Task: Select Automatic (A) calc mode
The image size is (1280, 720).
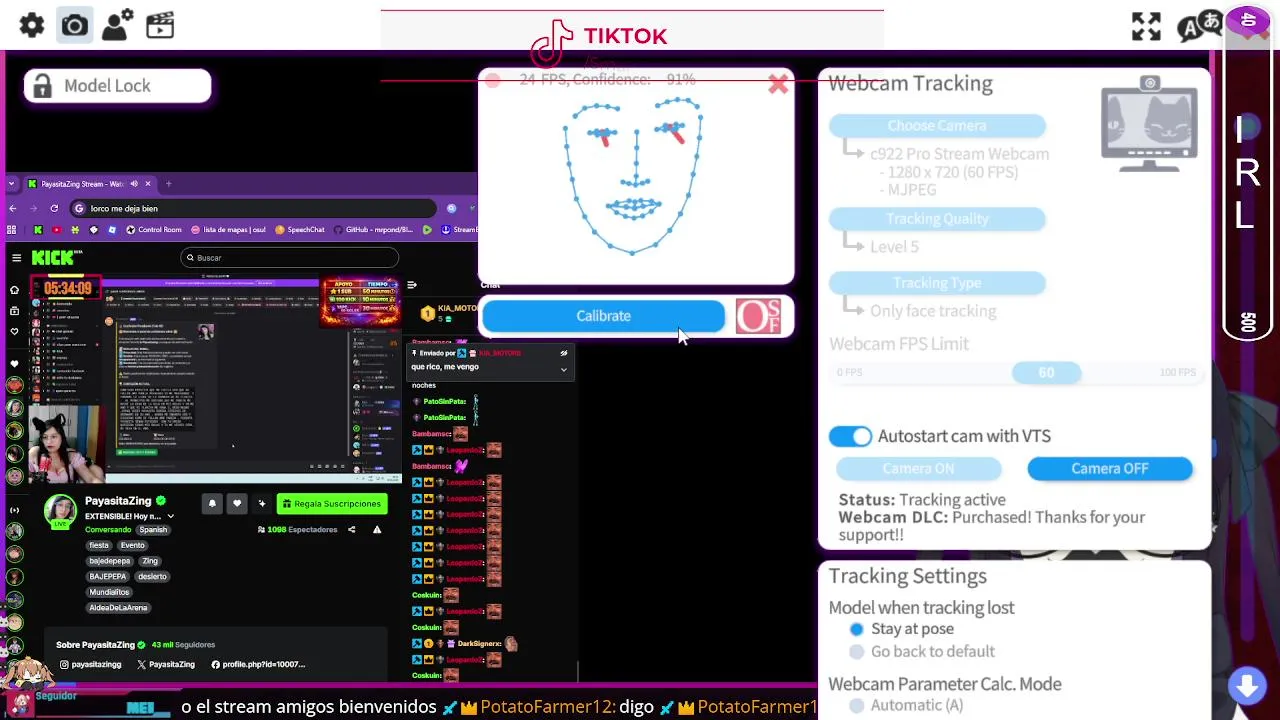Action: [857, 706]
